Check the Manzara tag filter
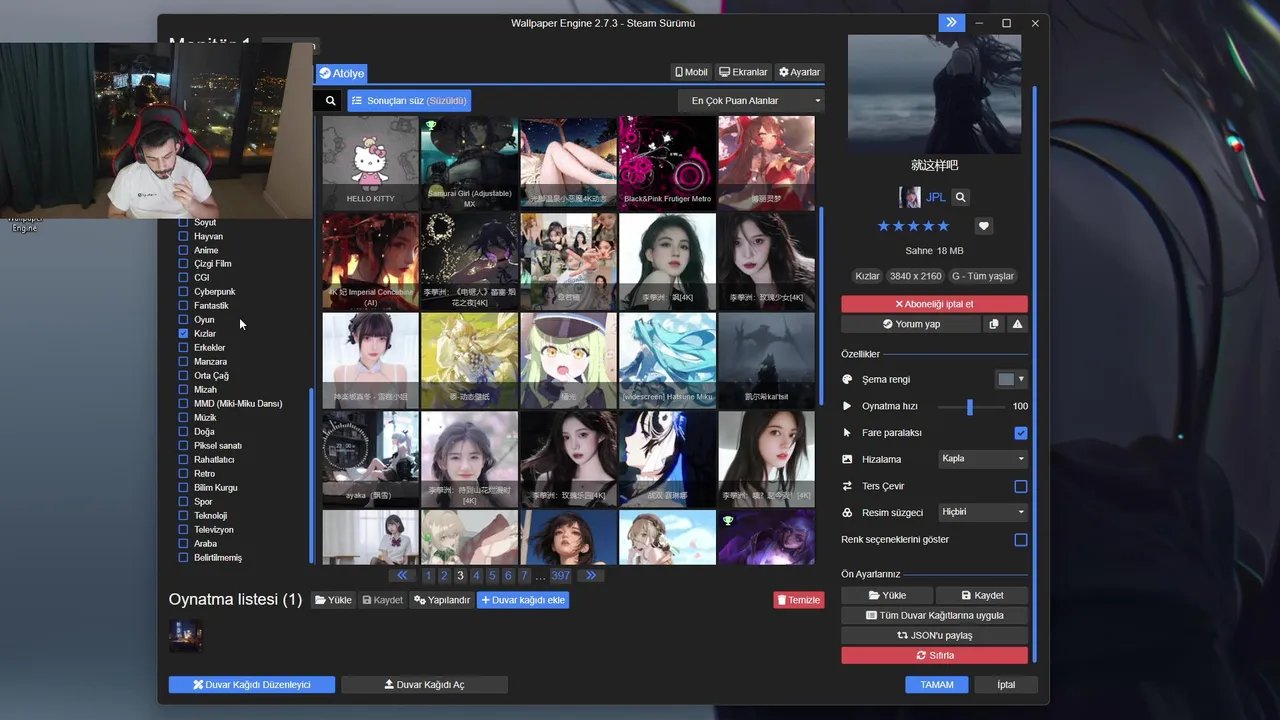The height and width of the screenshot is (720, 1280). [x=183, y=361]
